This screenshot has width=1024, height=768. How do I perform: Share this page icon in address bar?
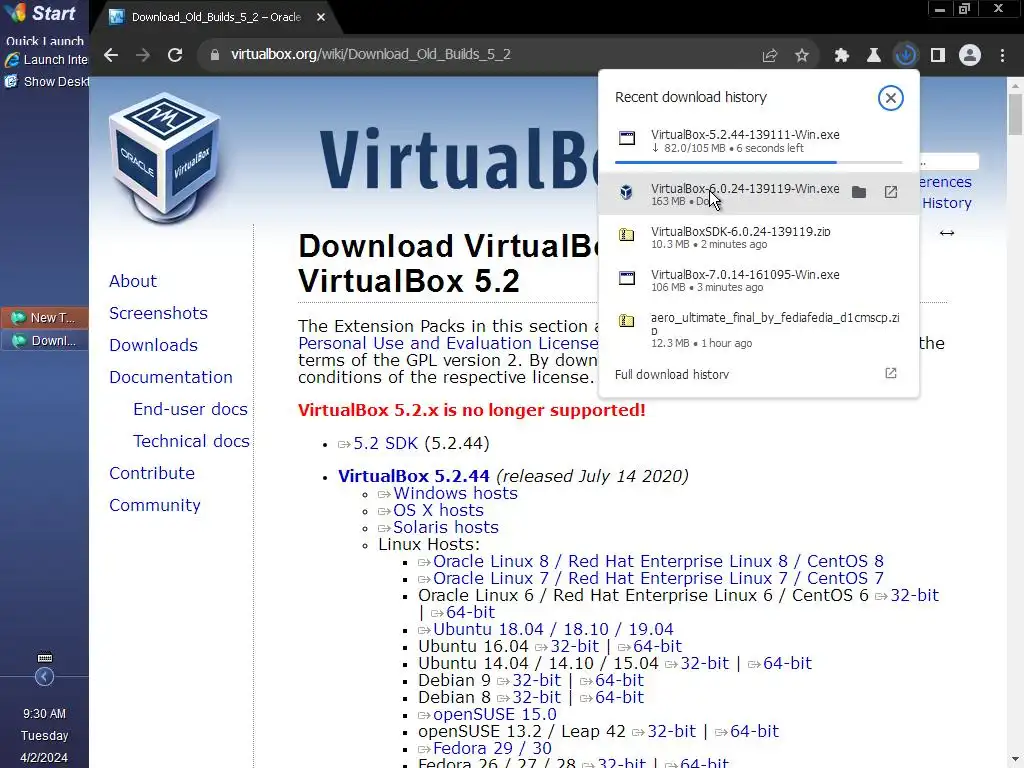770,56
